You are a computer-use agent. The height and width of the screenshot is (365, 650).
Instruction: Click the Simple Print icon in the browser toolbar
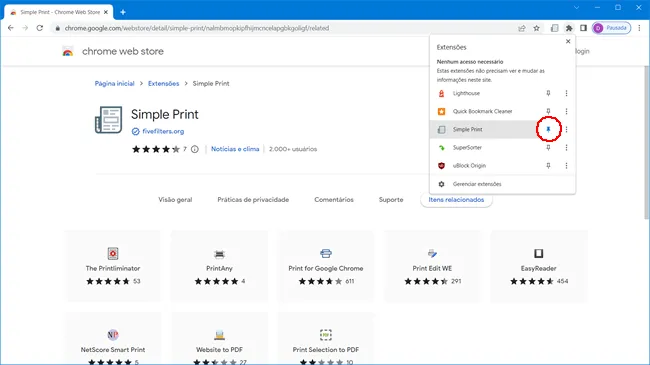tap(554, 28)
